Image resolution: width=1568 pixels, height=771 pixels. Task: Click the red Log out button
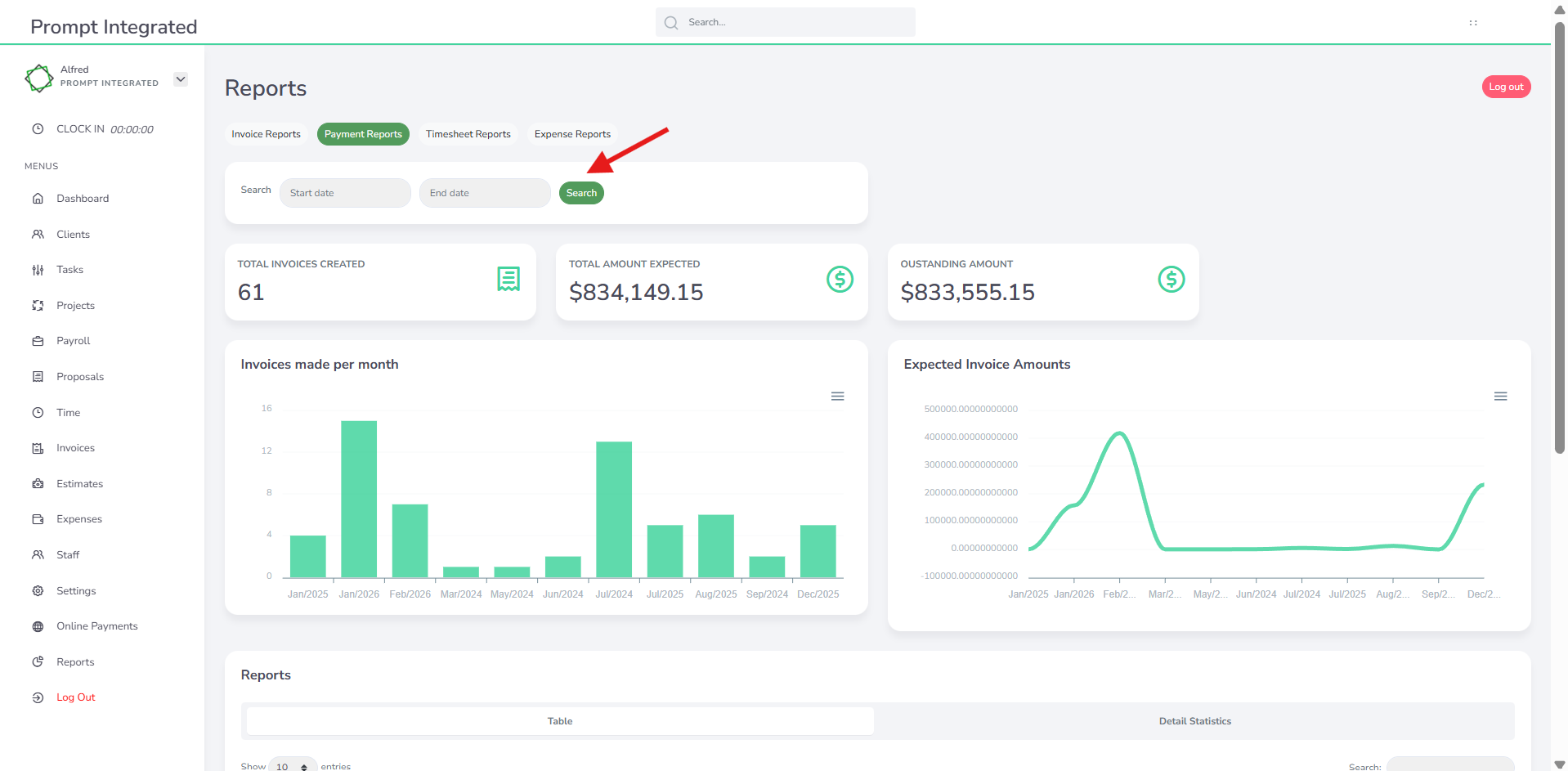pos(1506,87)
